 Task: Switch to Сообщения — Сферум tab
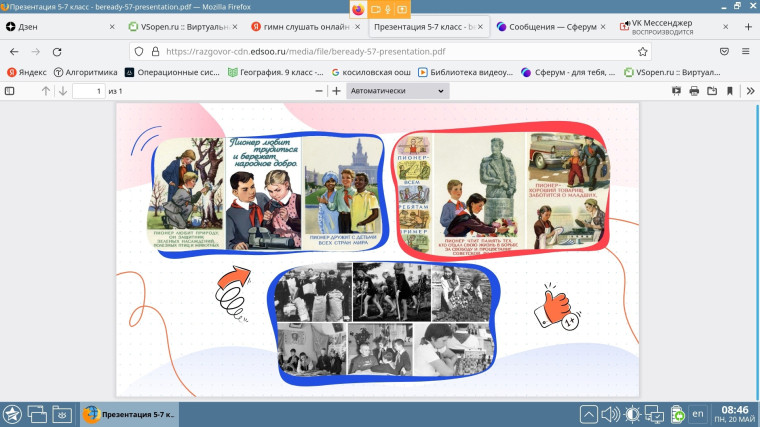[x=552, y=27]
